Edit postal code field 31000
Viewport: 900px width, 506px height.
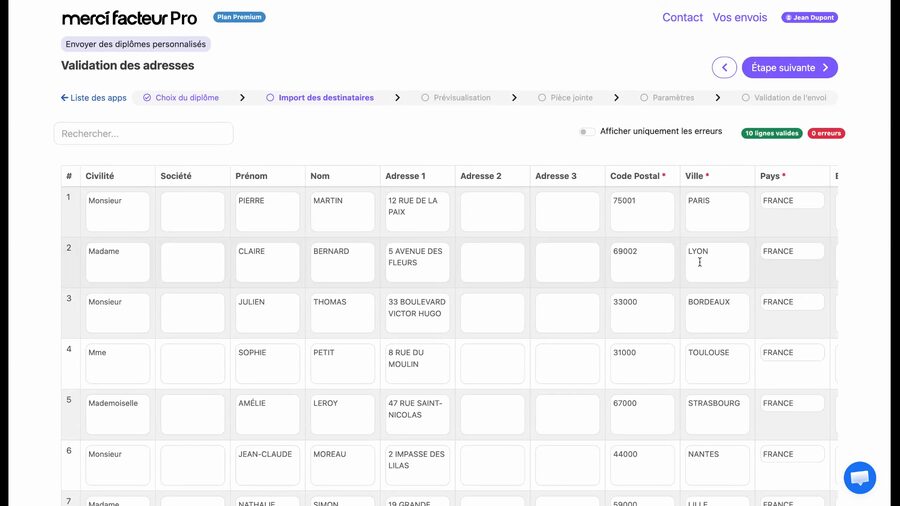click(642, 364)
